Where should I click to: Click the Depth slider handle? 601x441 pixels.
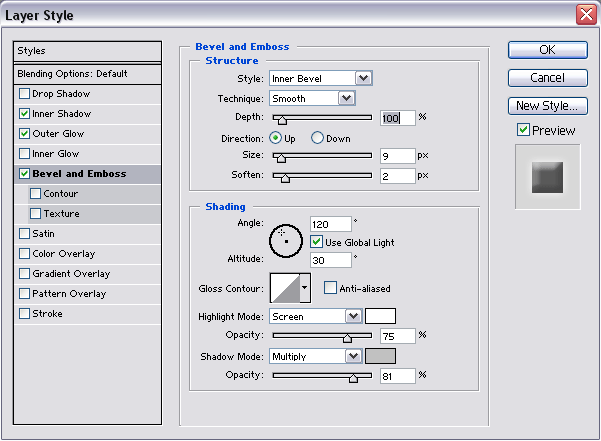point(282,120)
